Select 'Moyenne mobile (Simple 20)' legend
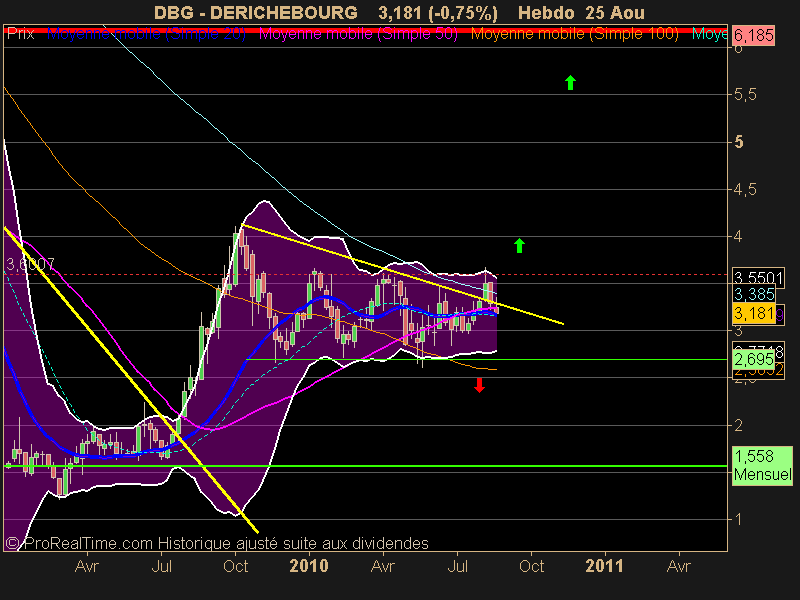 coord(146,34)
